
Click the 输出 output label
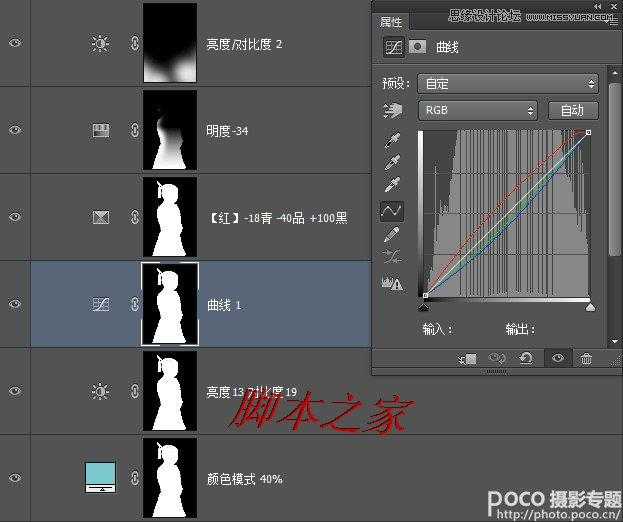[520, 329]
